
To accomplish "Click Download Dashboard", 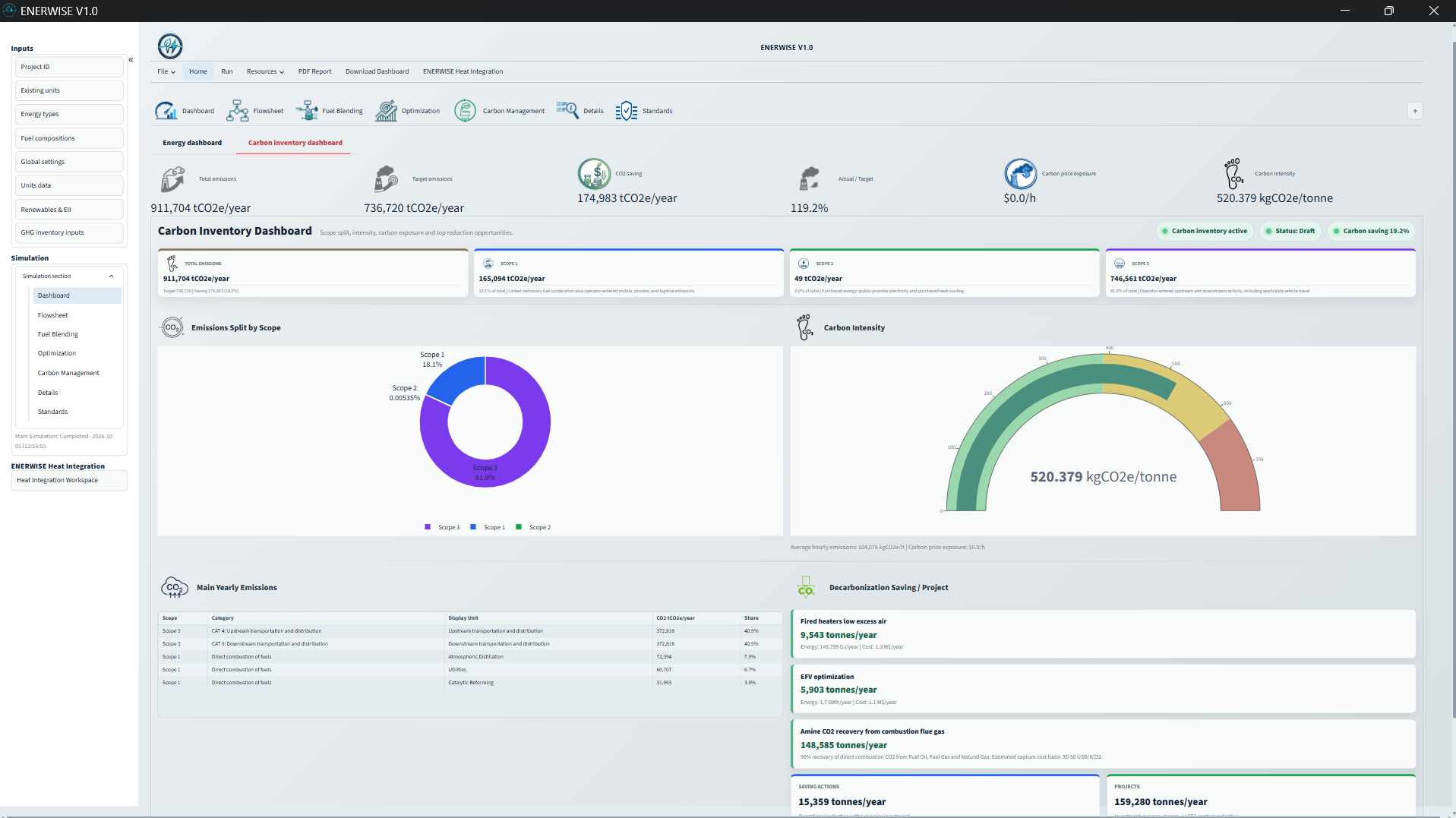I will click(377, 71).
